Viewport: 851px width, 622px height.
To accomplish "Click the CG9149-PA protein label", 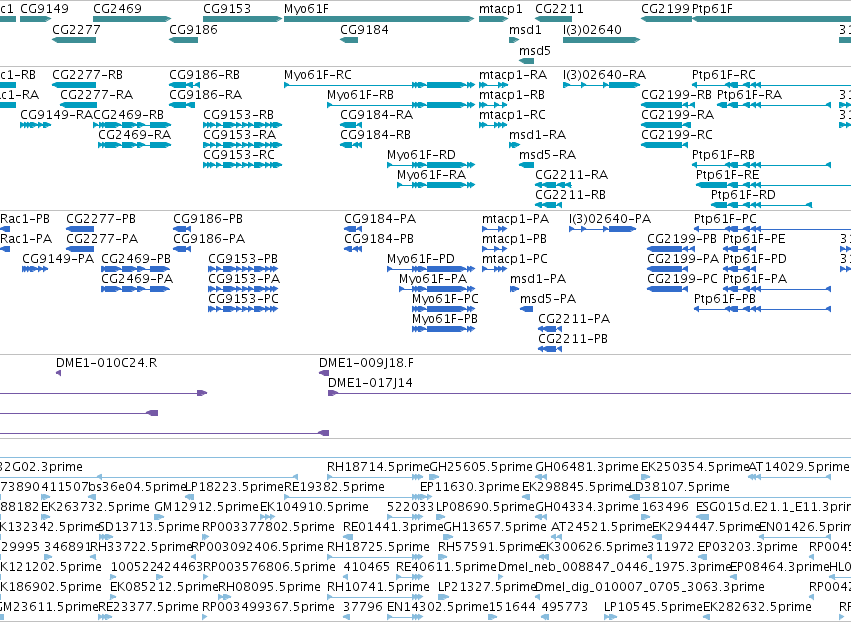I will [x=58, y=259].
